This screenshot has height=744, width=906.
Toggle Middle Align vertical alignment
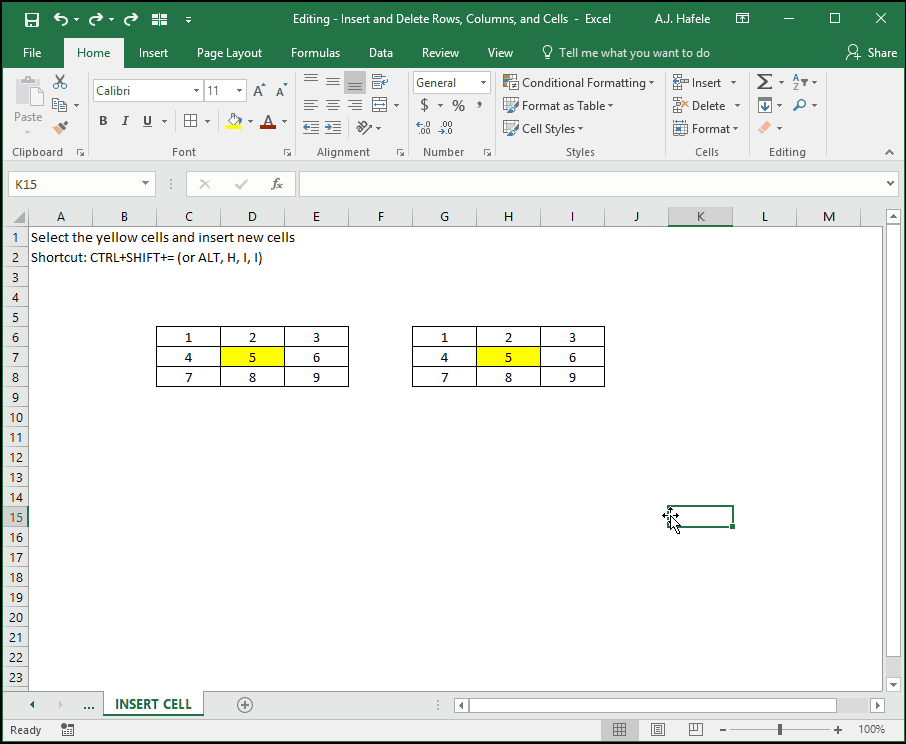click(333, 81)
